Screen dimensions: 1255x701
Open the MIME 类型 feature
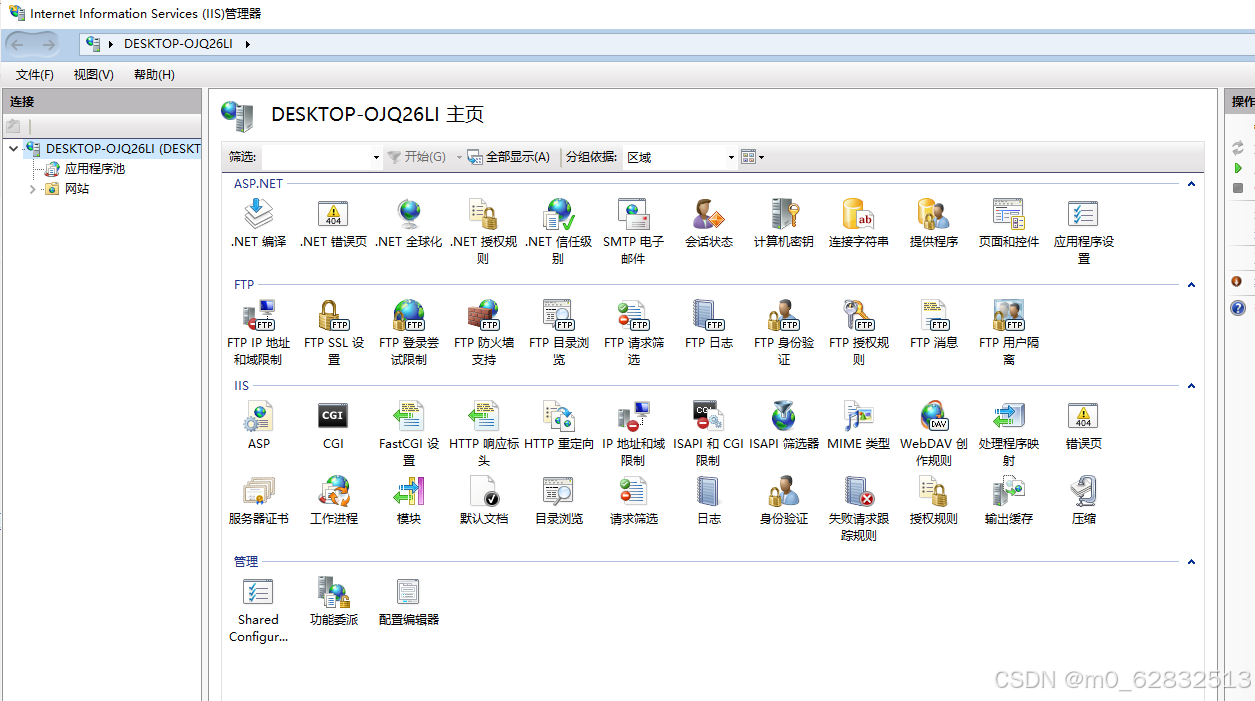858,425
